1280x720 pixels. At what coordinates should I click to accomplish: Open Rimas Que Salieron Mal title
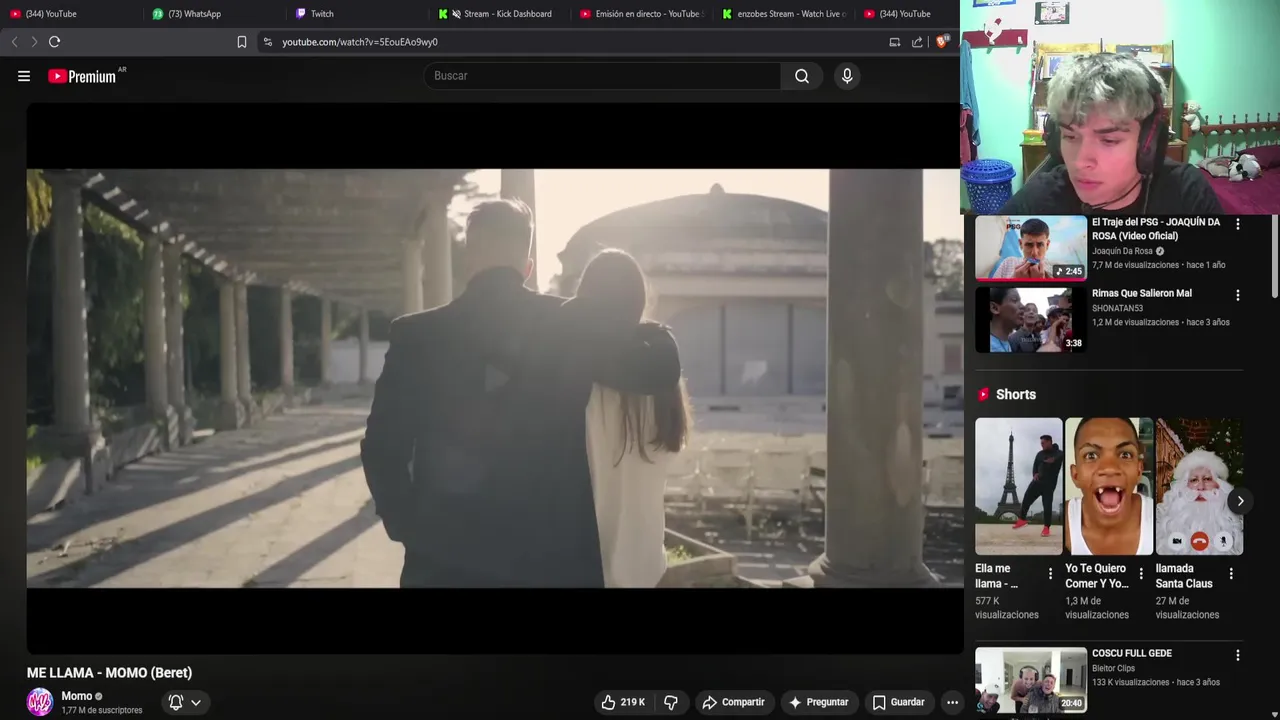[x=1142, y=293]
